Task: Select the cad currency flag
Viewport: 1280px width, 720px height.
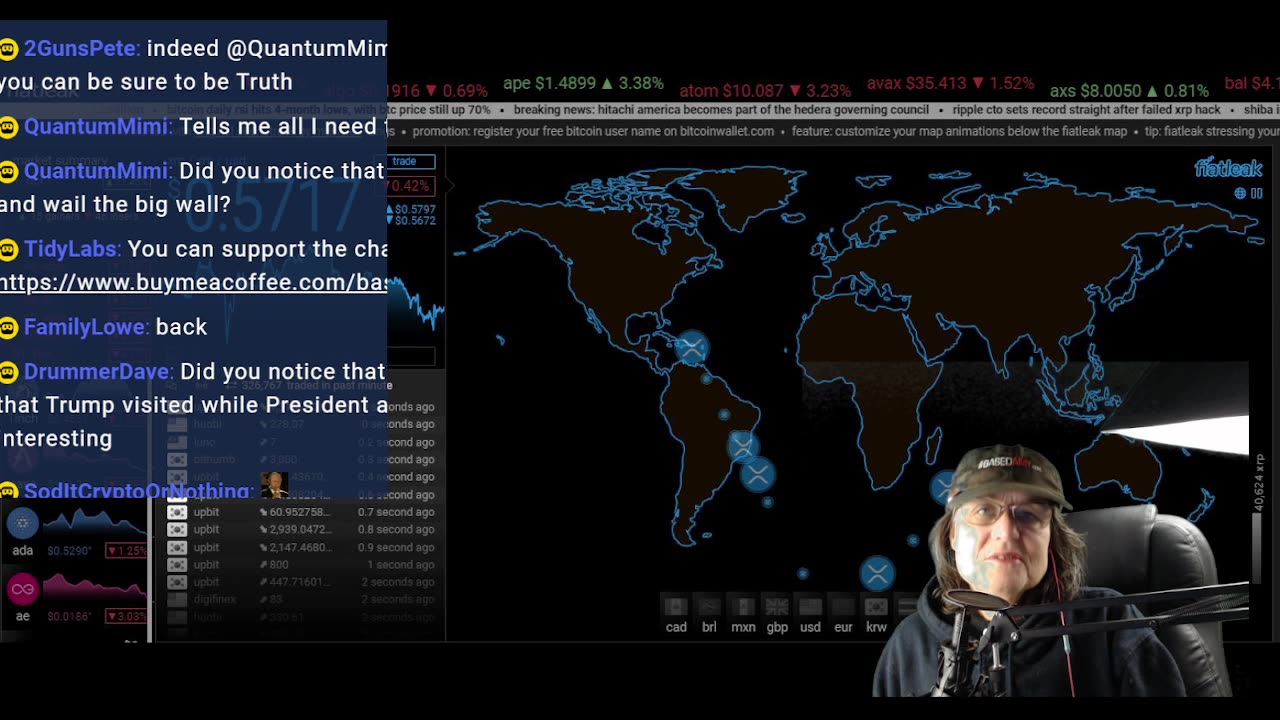Action: pyautogui.click(x=676, y=607)
